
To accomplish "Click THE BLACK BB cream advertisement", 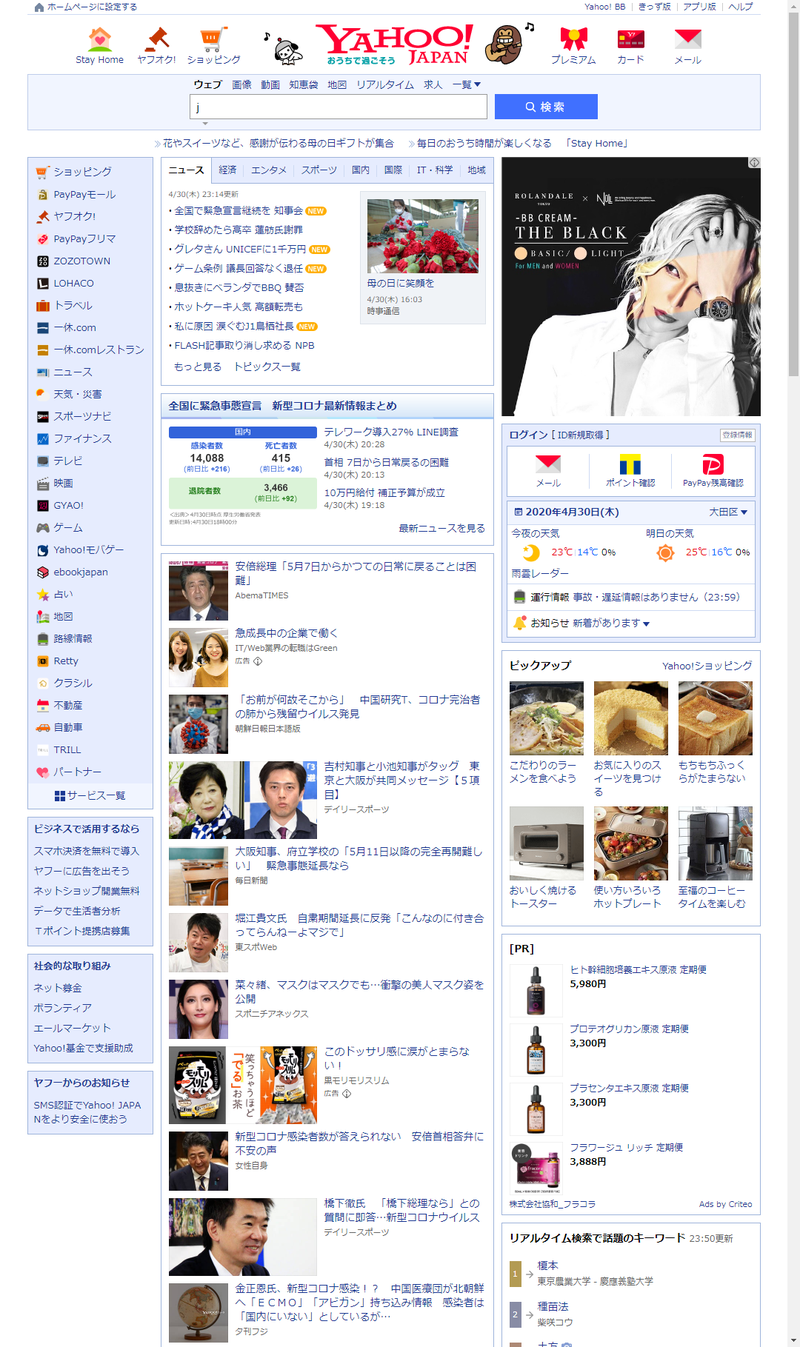I will 631,286.
